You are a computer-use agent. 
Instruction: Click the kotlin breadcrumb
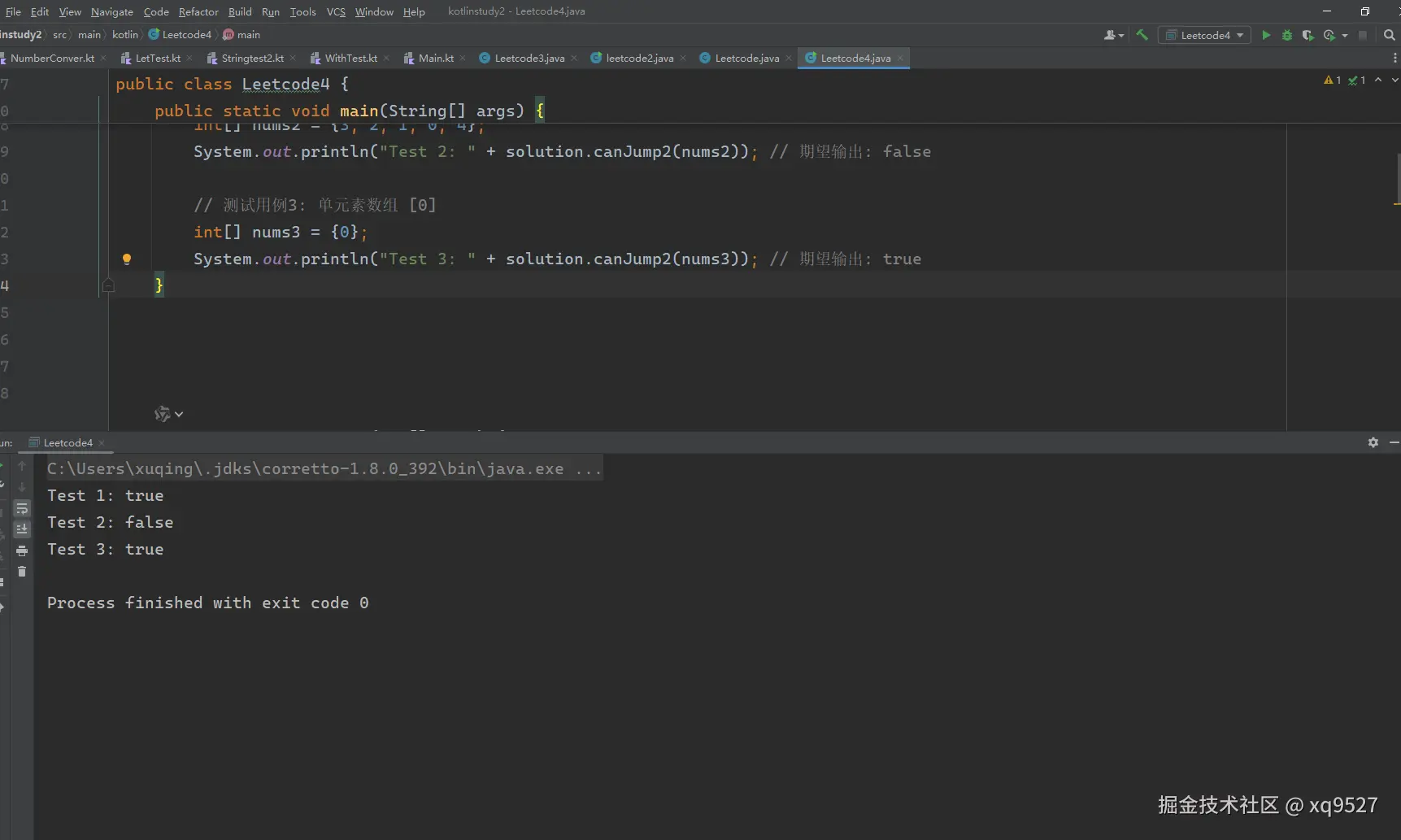coord(125,35)
